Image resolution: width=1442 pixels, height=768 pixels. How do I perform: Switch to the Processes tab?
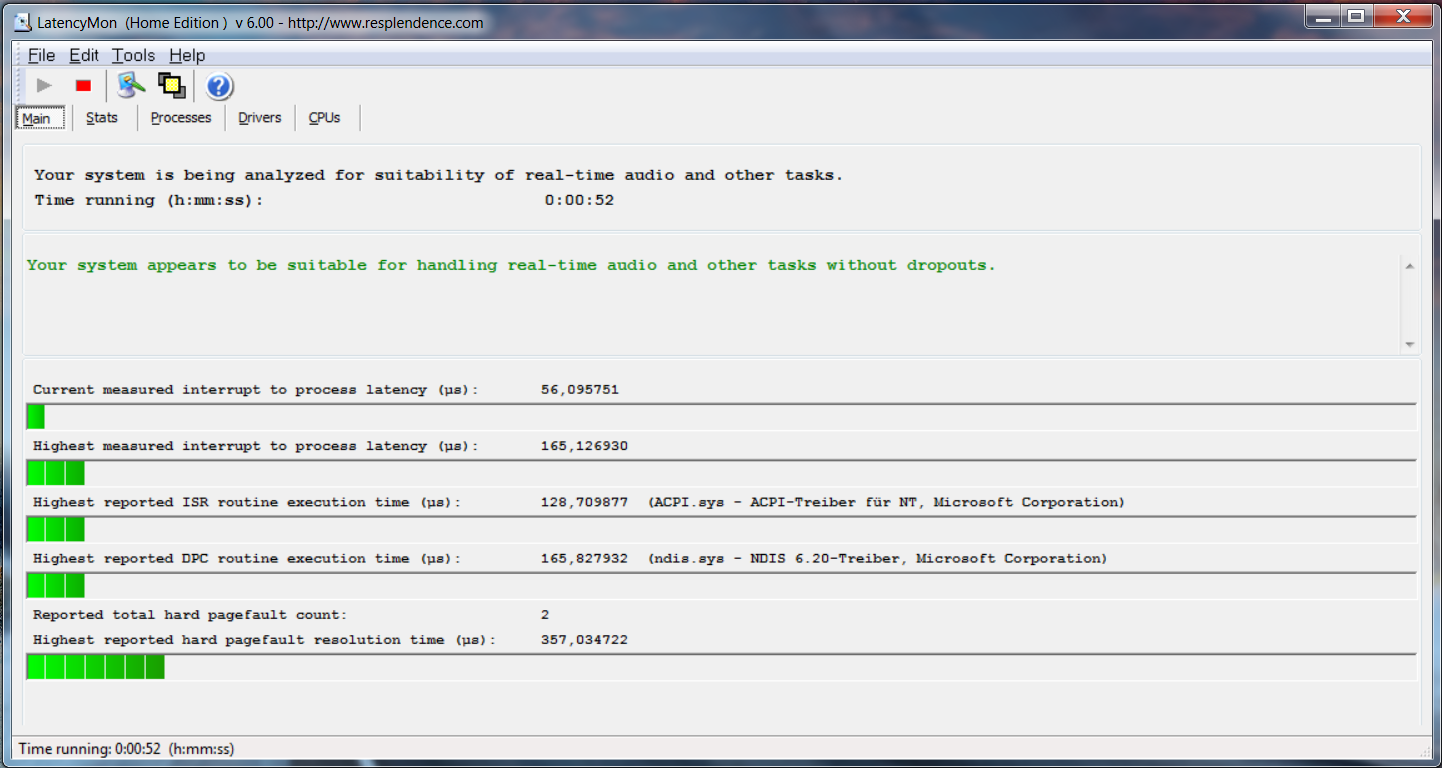click(x=181, y=118)
